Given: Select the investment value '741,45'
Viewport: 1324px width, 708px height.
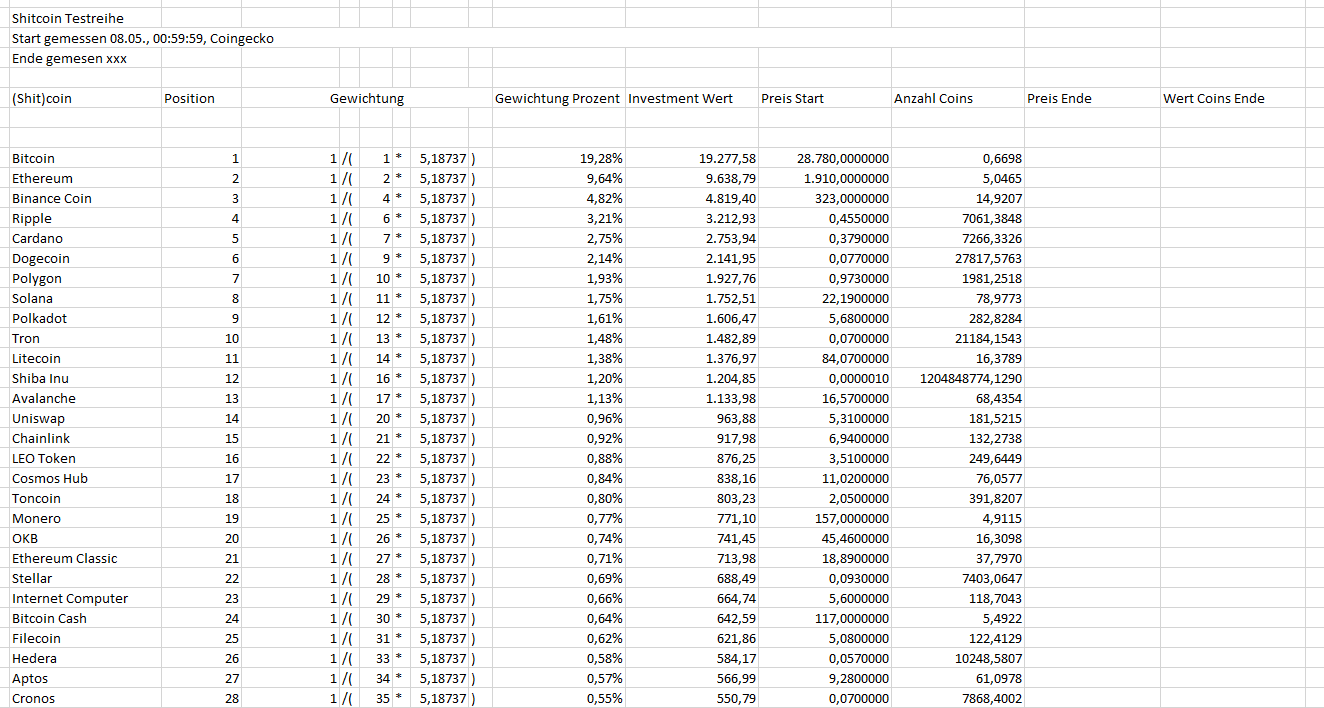Looking at the screenshot, I should 691,538.
